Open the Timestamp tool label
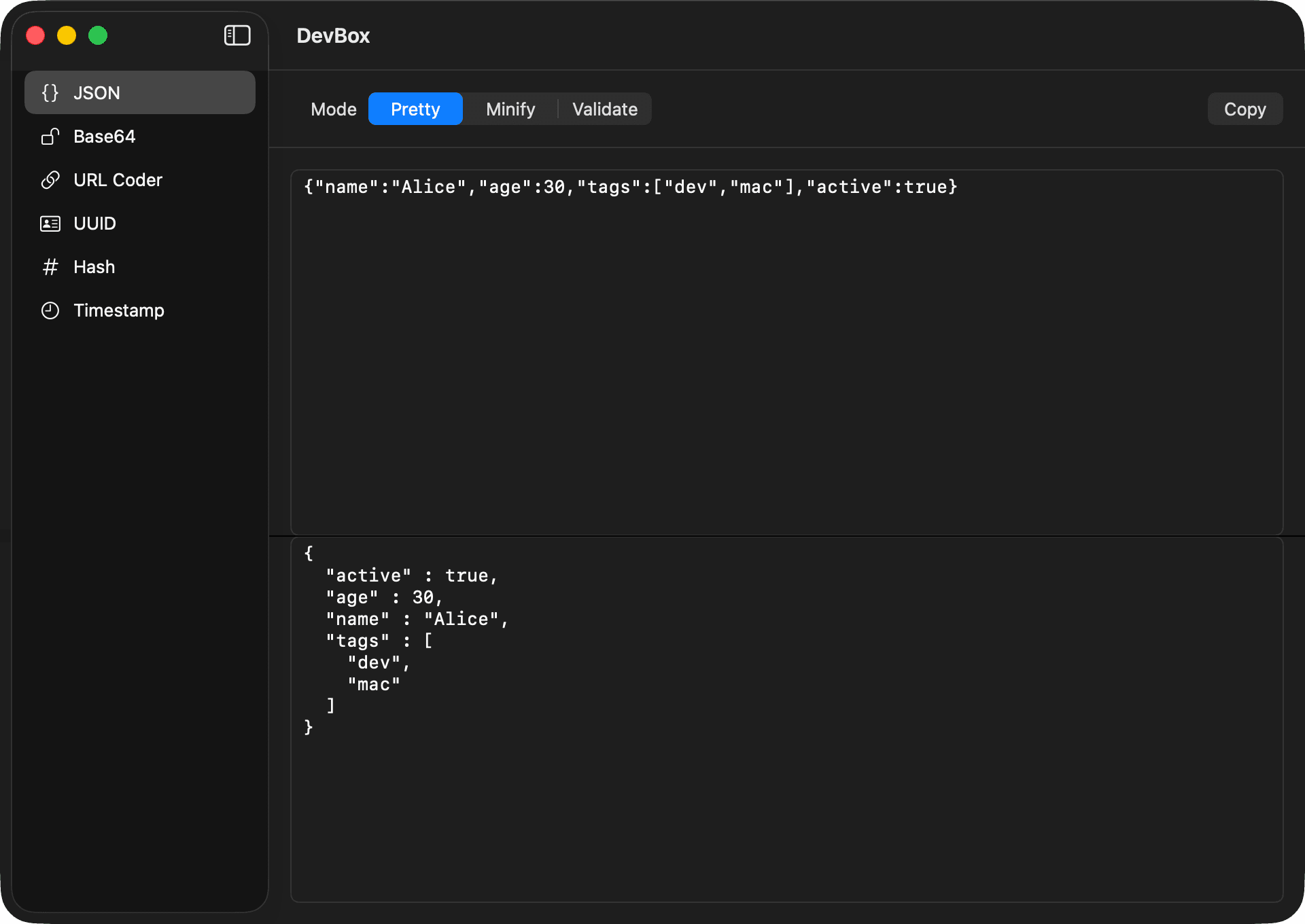This screenshot has height=924, width=1305. 118,310
